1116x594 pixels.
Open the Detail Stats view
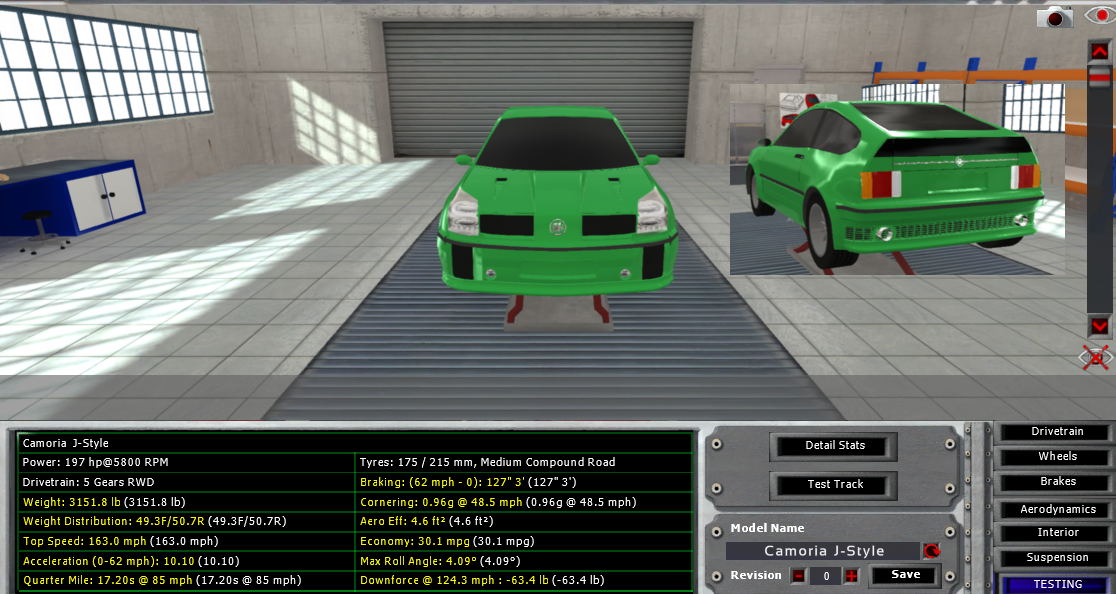(834, 446)
